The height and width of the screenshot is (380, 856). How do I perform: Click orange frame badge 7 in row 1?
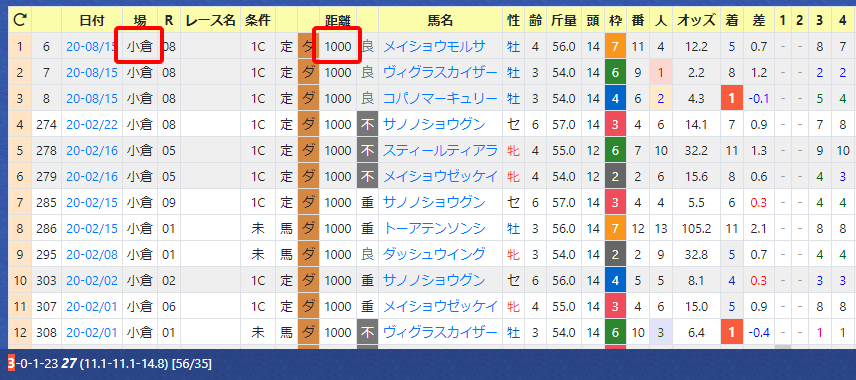[x=615, y=46]
